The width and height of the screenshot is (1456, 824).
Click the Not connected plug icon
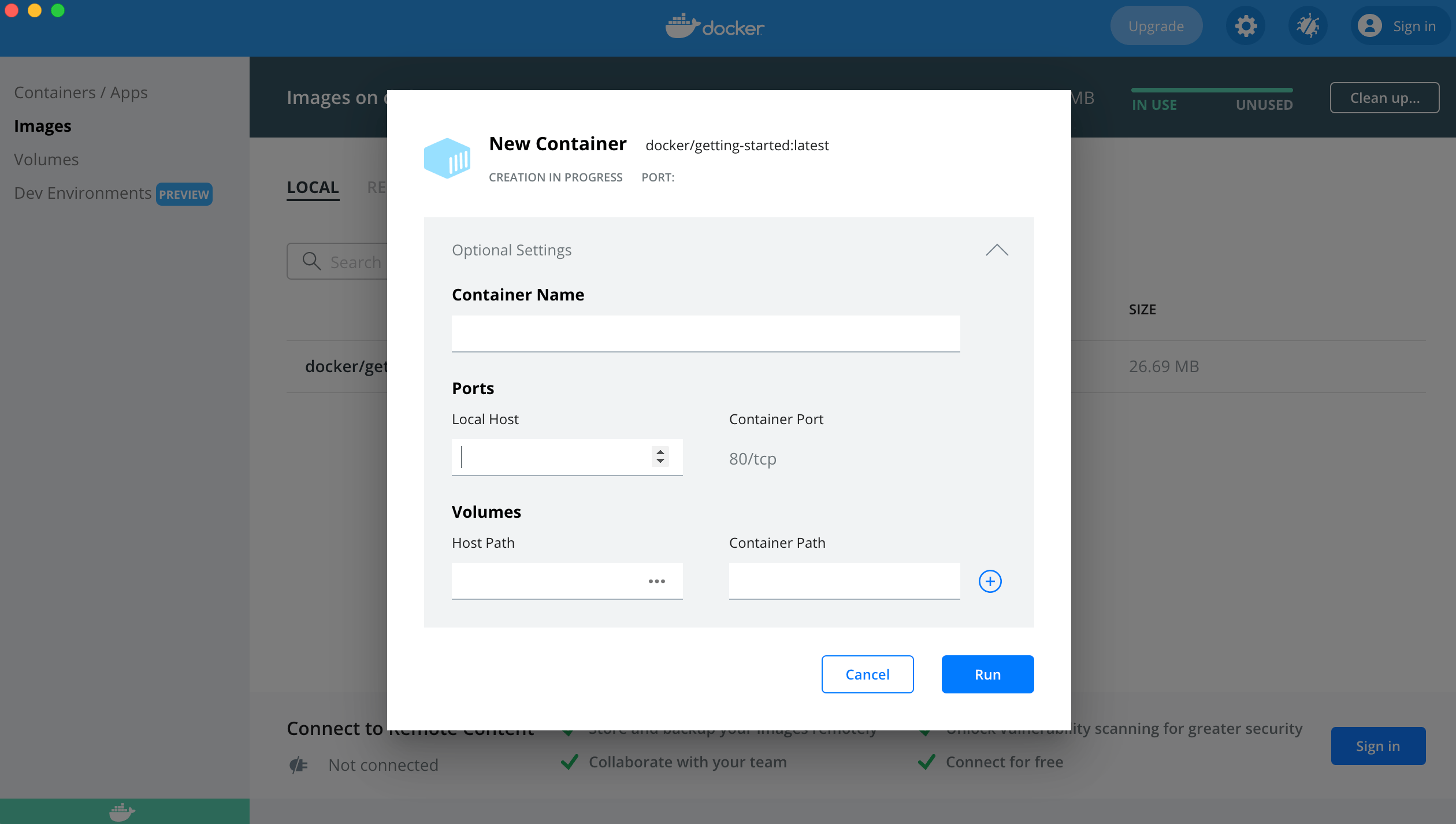point(299,765)
